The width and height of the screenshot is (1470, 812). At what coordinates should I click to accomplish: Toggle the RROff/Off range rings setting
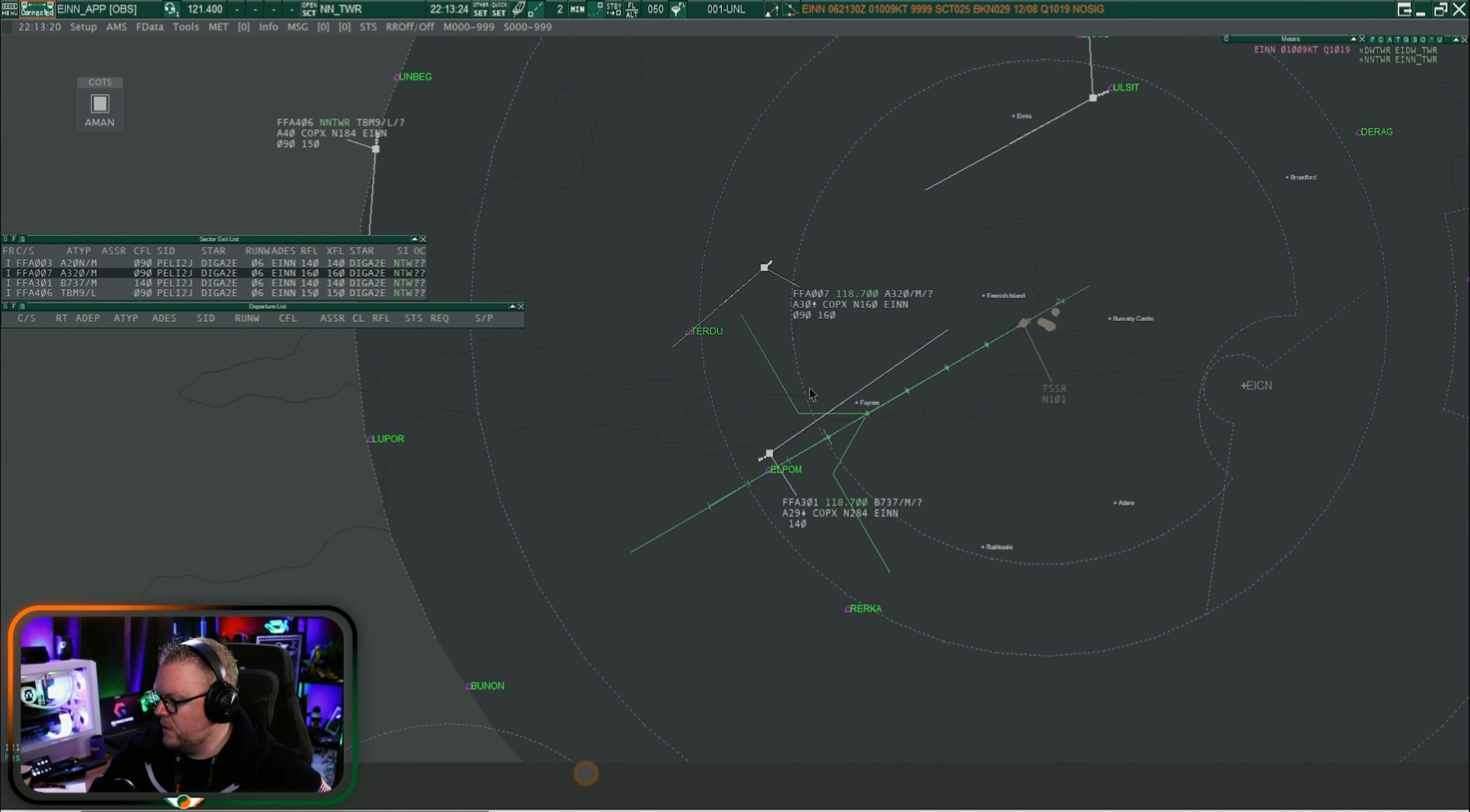(409, 26)
